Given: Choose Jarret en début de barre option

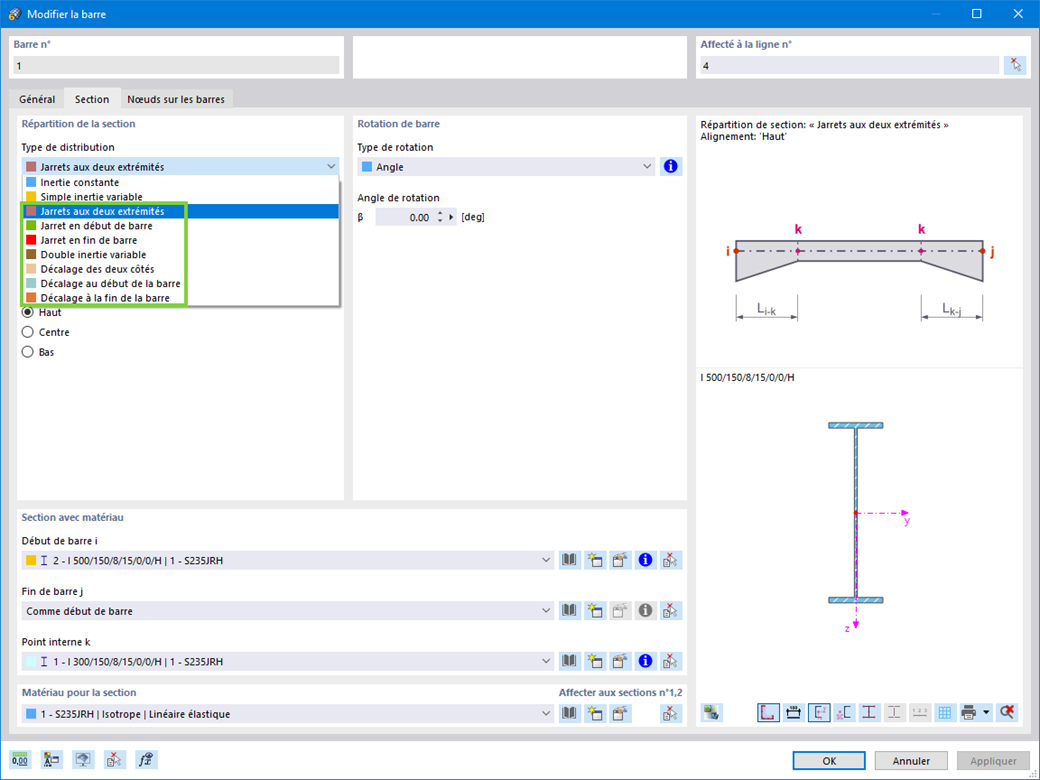Looking at the screenshot, I should point(180,226).
